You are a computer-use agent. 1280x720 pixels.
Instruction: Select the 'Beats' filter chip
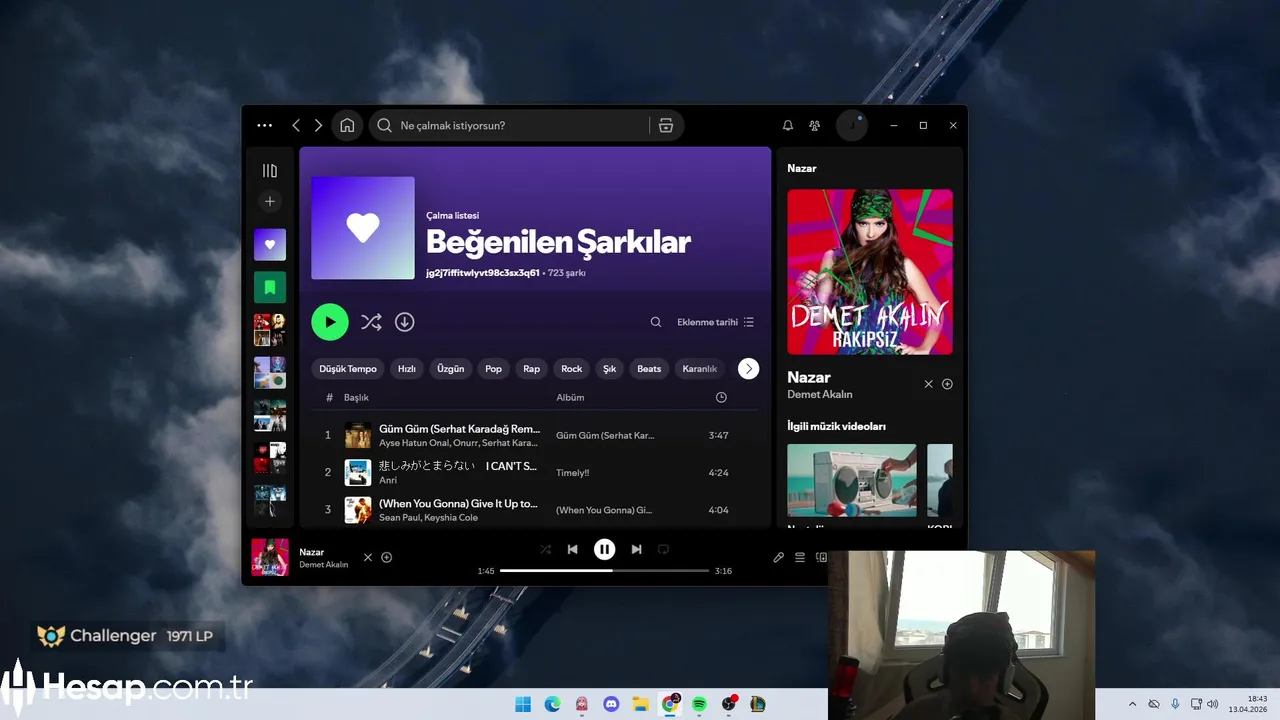click(650, 369)
